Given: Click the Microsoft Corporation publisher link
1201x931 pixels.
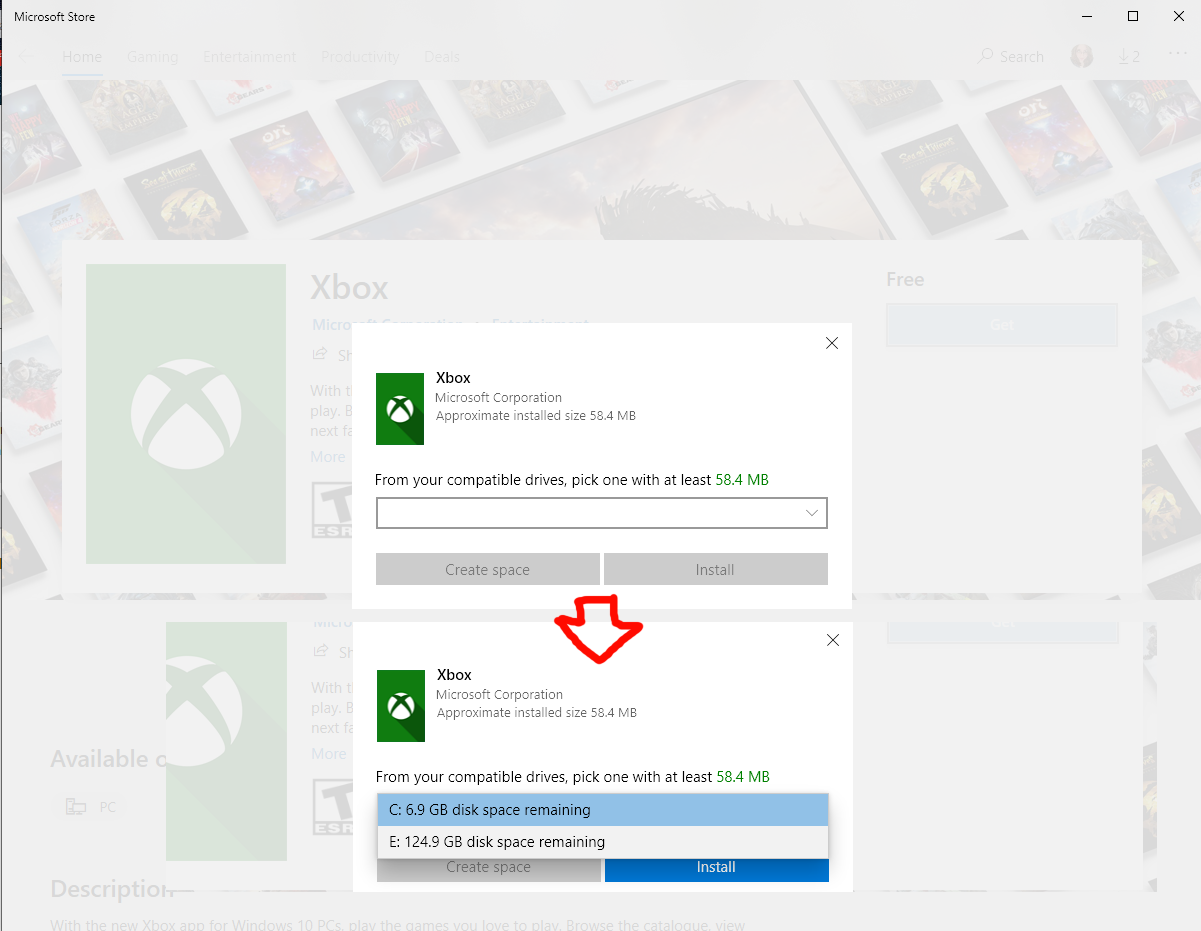Looking at the screenshot, I should coord(388,325).
